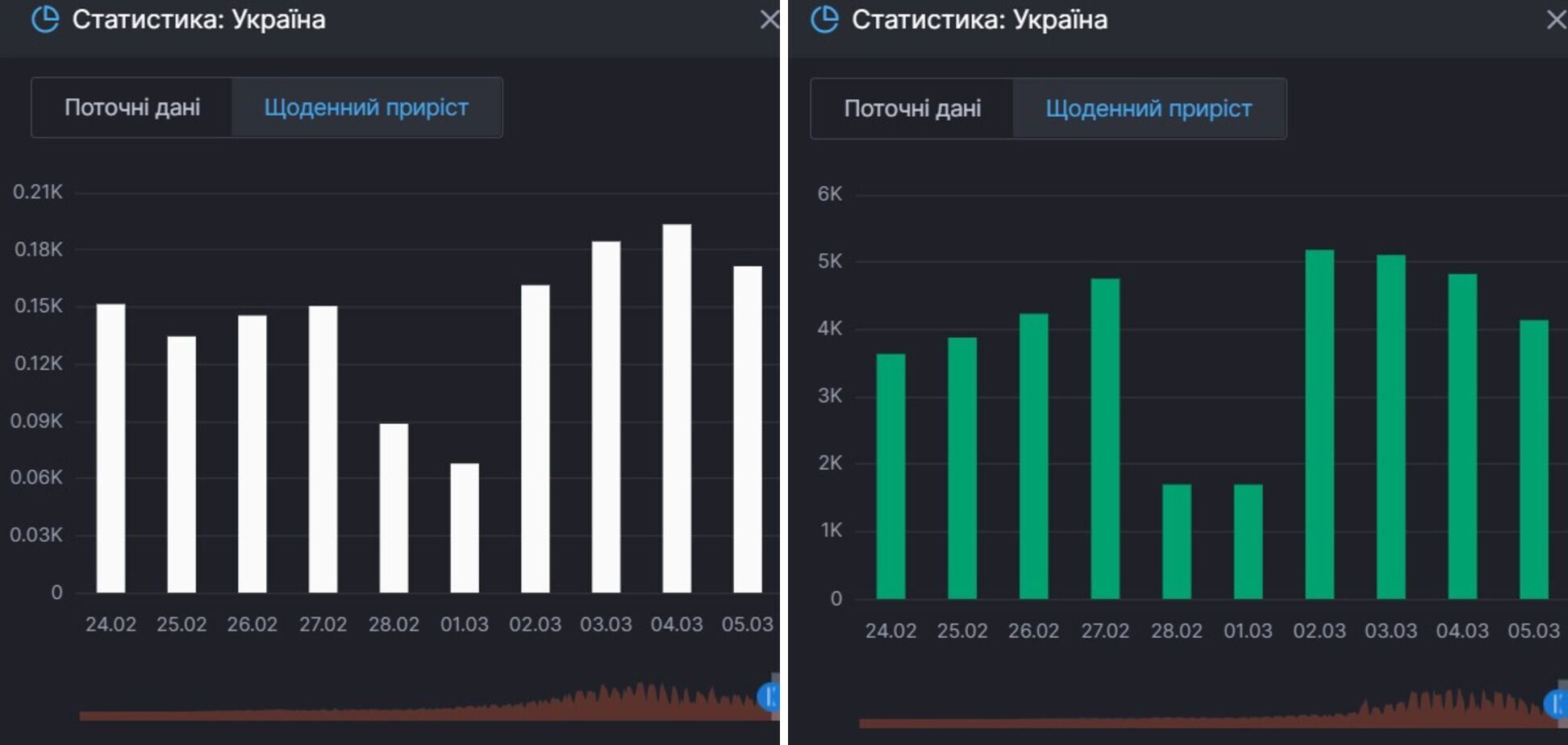This screenshot has width=1568, height=745.
Task: Select the white bar for 28.02
Action: click(394, 508)
